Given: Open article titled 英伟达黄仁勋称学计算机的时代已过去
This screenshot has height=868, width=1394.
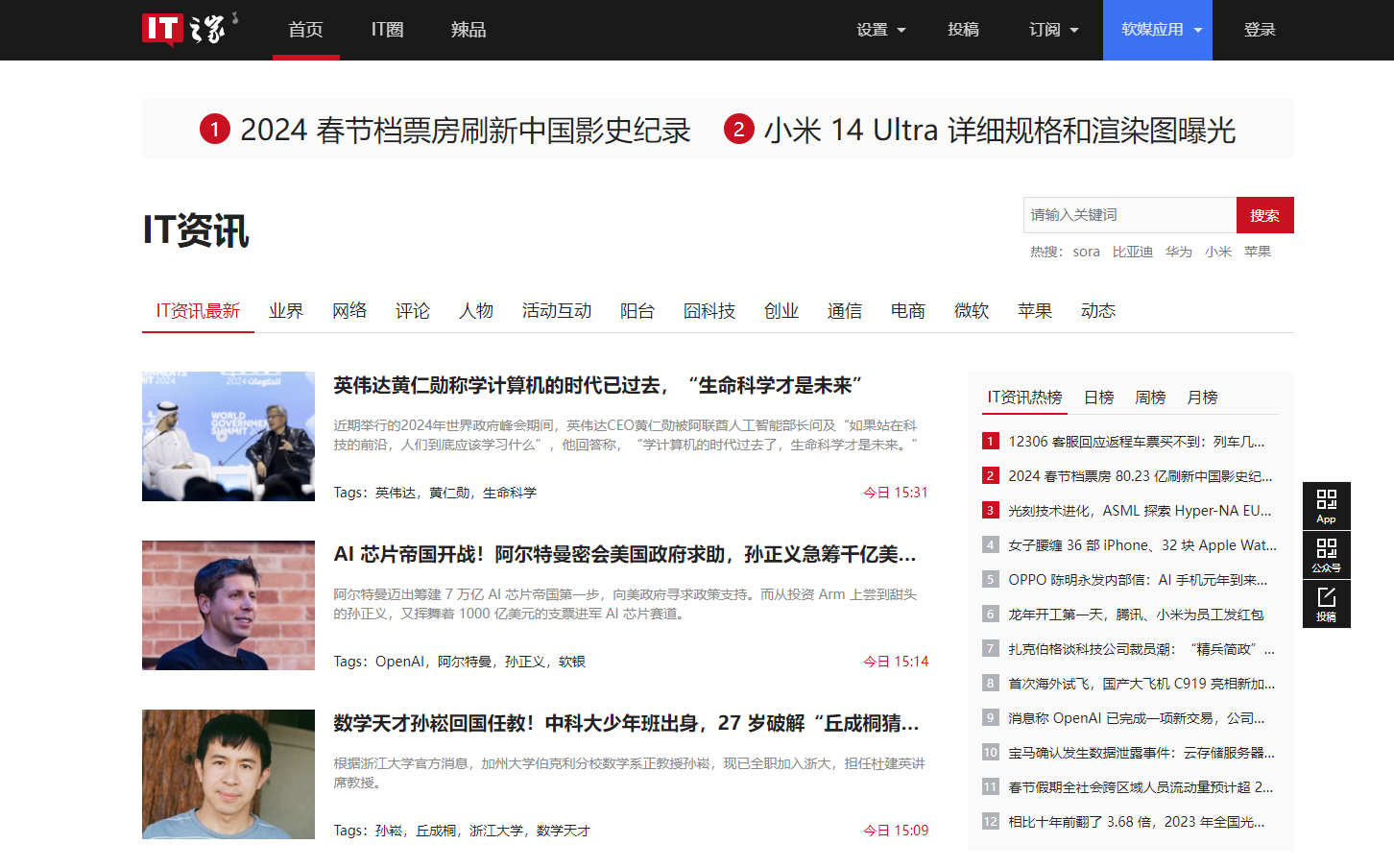Looking at the screenshot, I should (597, 386).
